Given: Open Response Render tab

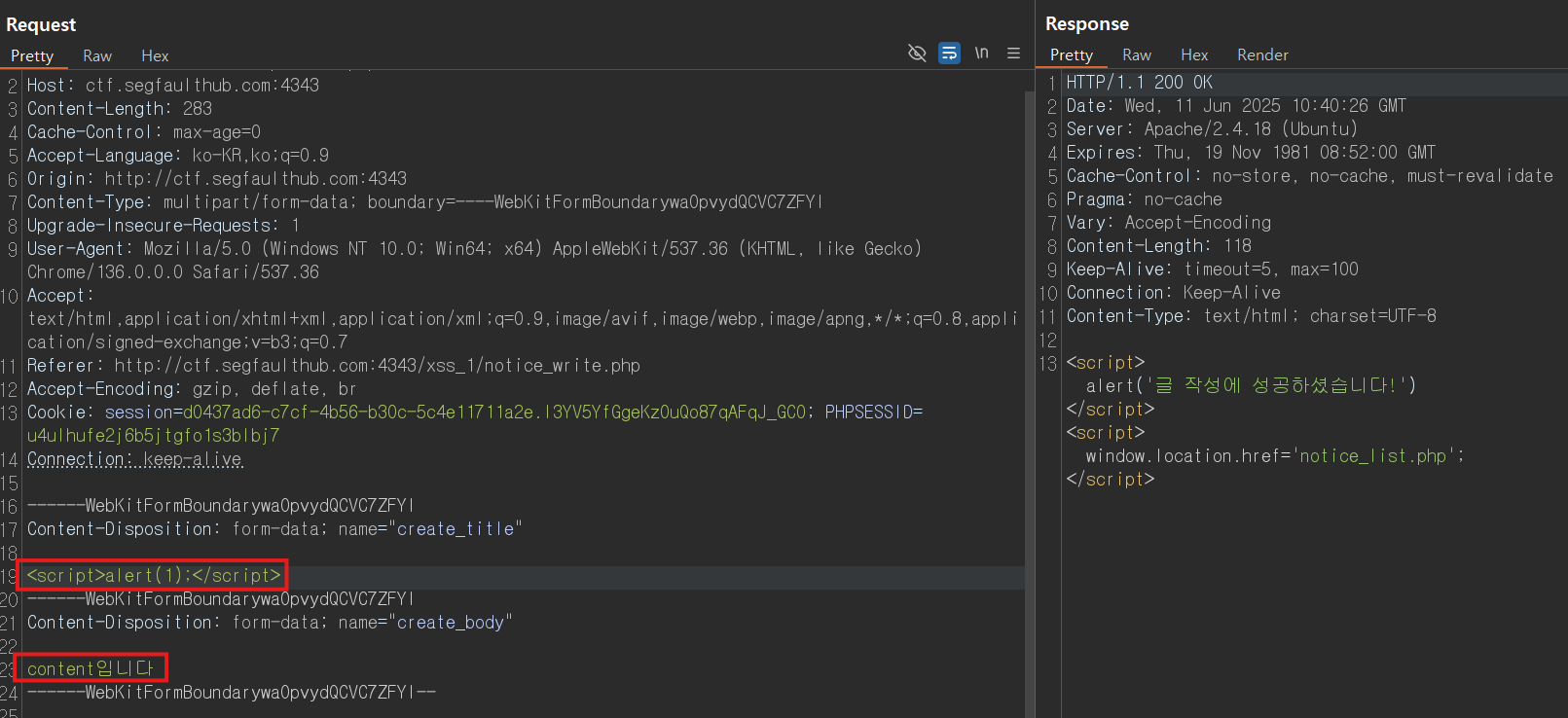Looking at the screenshot, I should (1262, 54).
